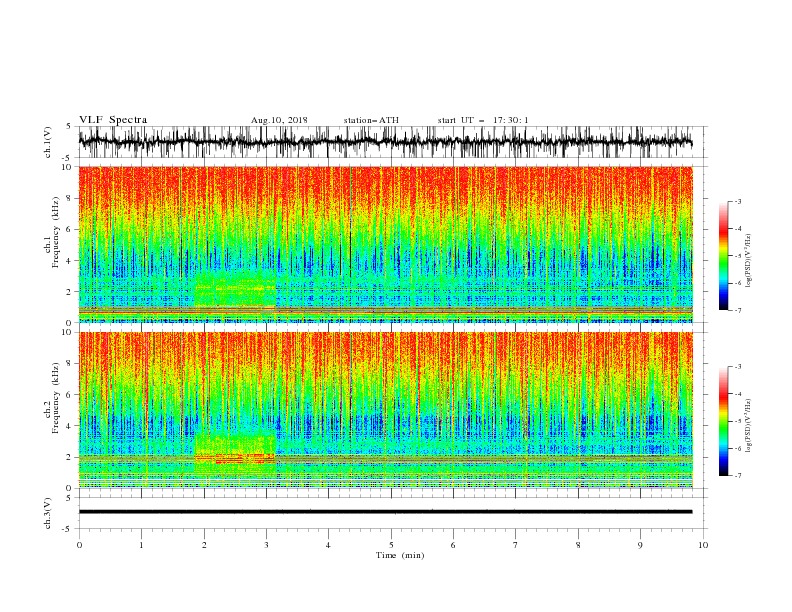Image resolution: width=792 pixels, height=612 pixels.
Task: Click the log(PSD) label beside ch.1 color bar
Action: coord(748,261)
